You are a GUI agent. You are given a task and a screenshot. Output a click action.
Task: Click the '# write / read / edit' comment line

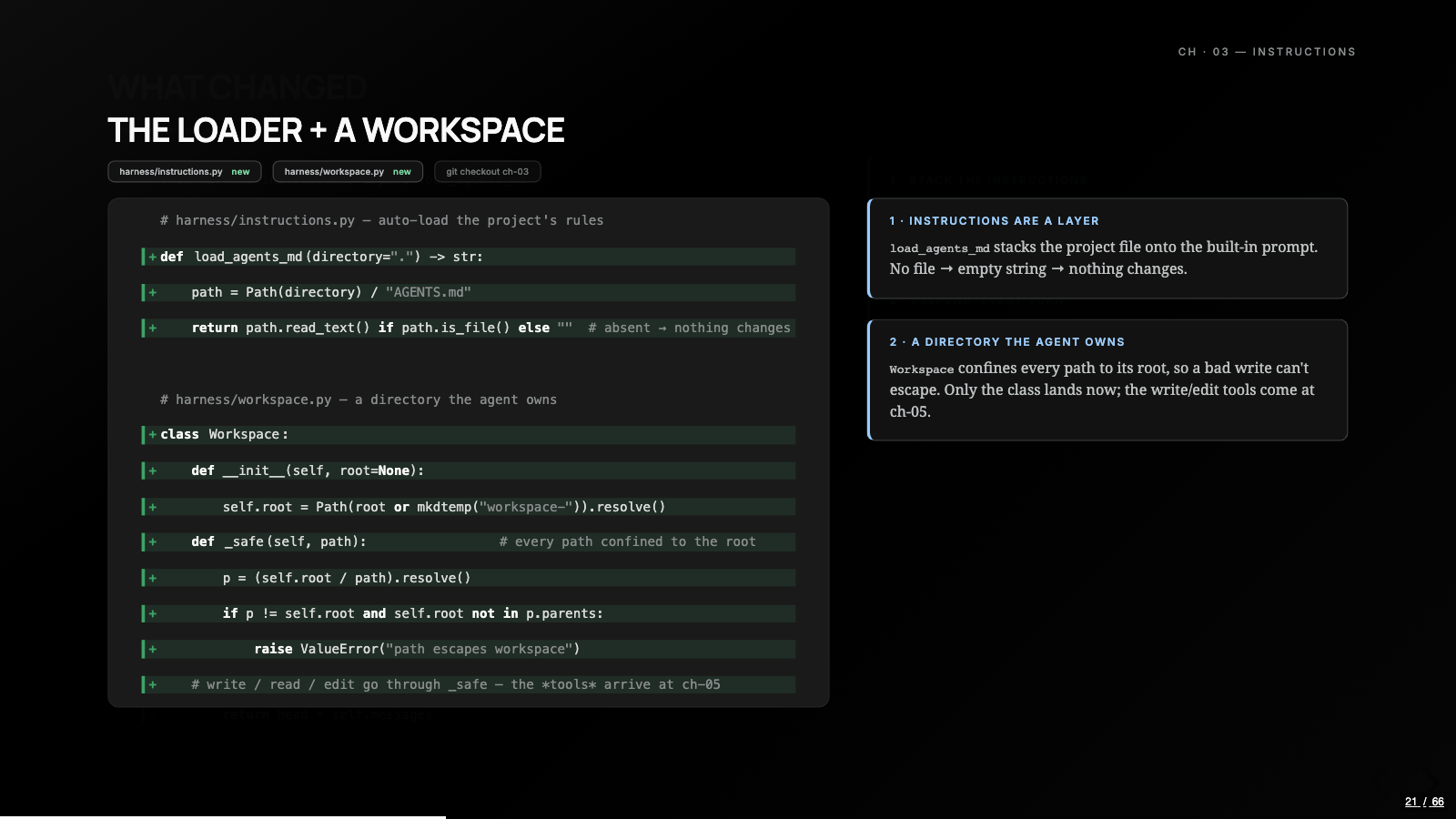pyautogui.click(x=469, y=684)
